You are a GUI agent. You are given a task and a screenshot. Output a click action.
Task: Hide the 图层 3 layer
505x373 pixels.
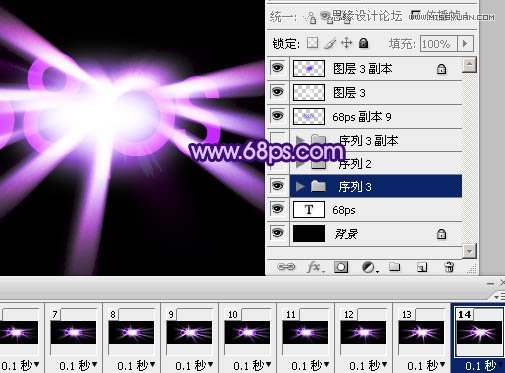tap(277, 92)
